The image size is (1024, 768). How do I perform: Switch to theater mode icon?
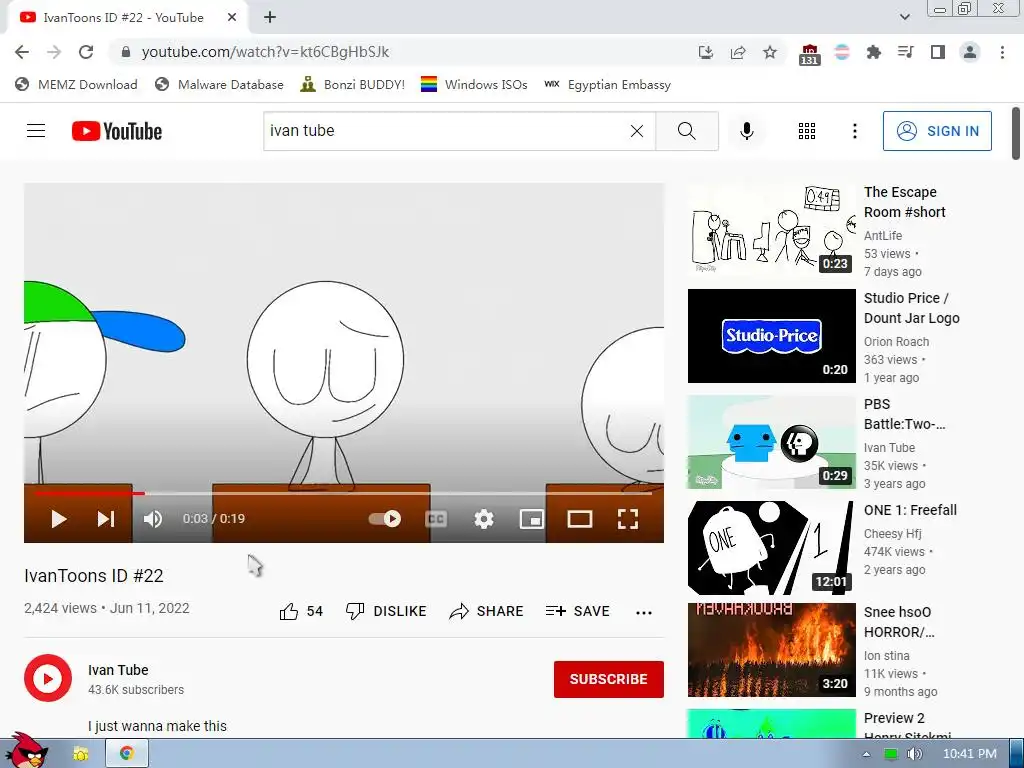(579, 519)
